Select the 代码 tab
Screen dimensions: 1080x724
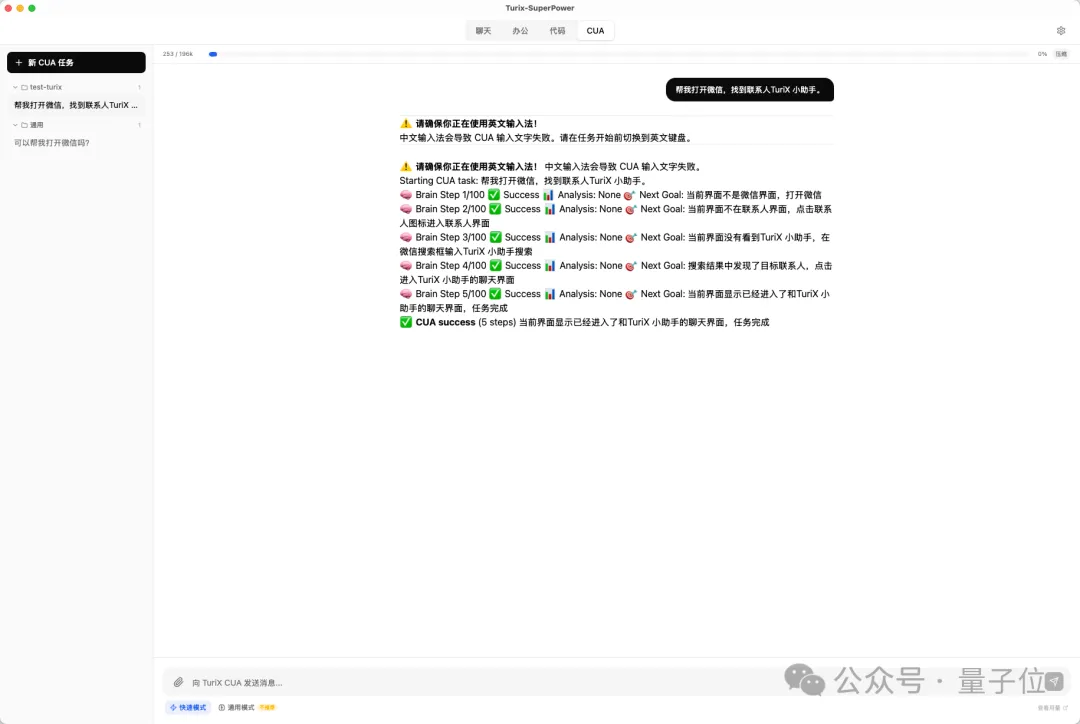pos(557,31)
